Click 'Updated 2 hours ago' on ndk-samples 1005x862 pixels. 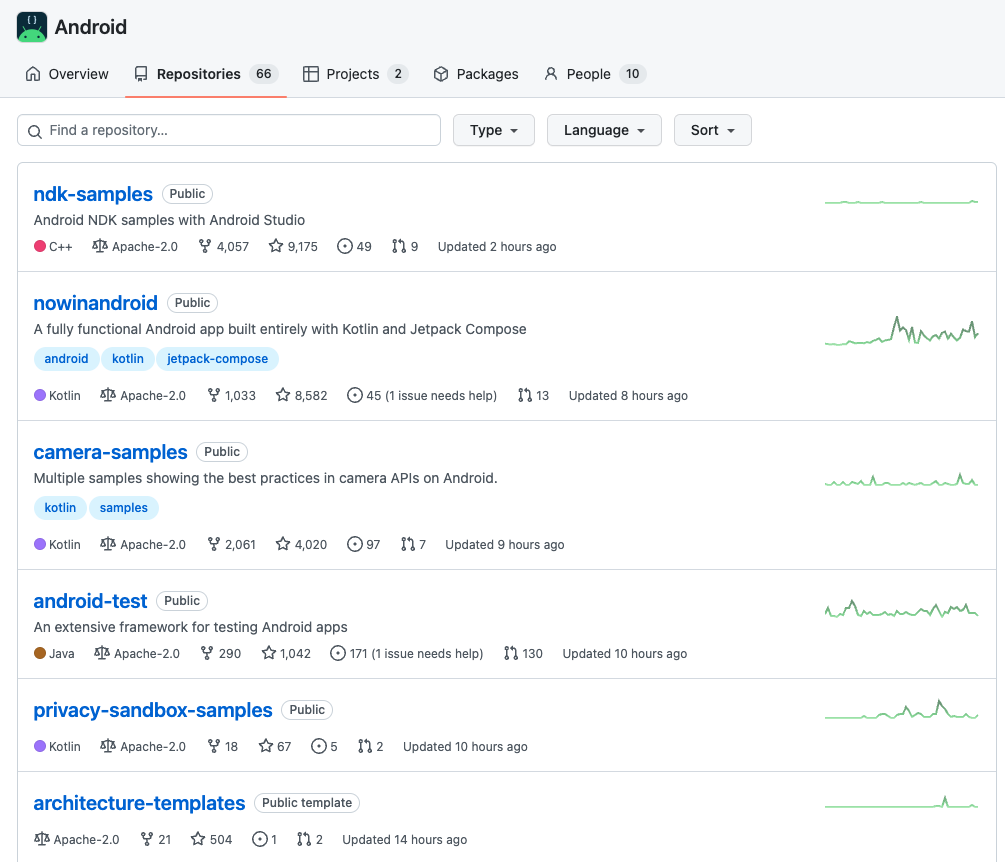pyautogui.click(x=497, y=247)
